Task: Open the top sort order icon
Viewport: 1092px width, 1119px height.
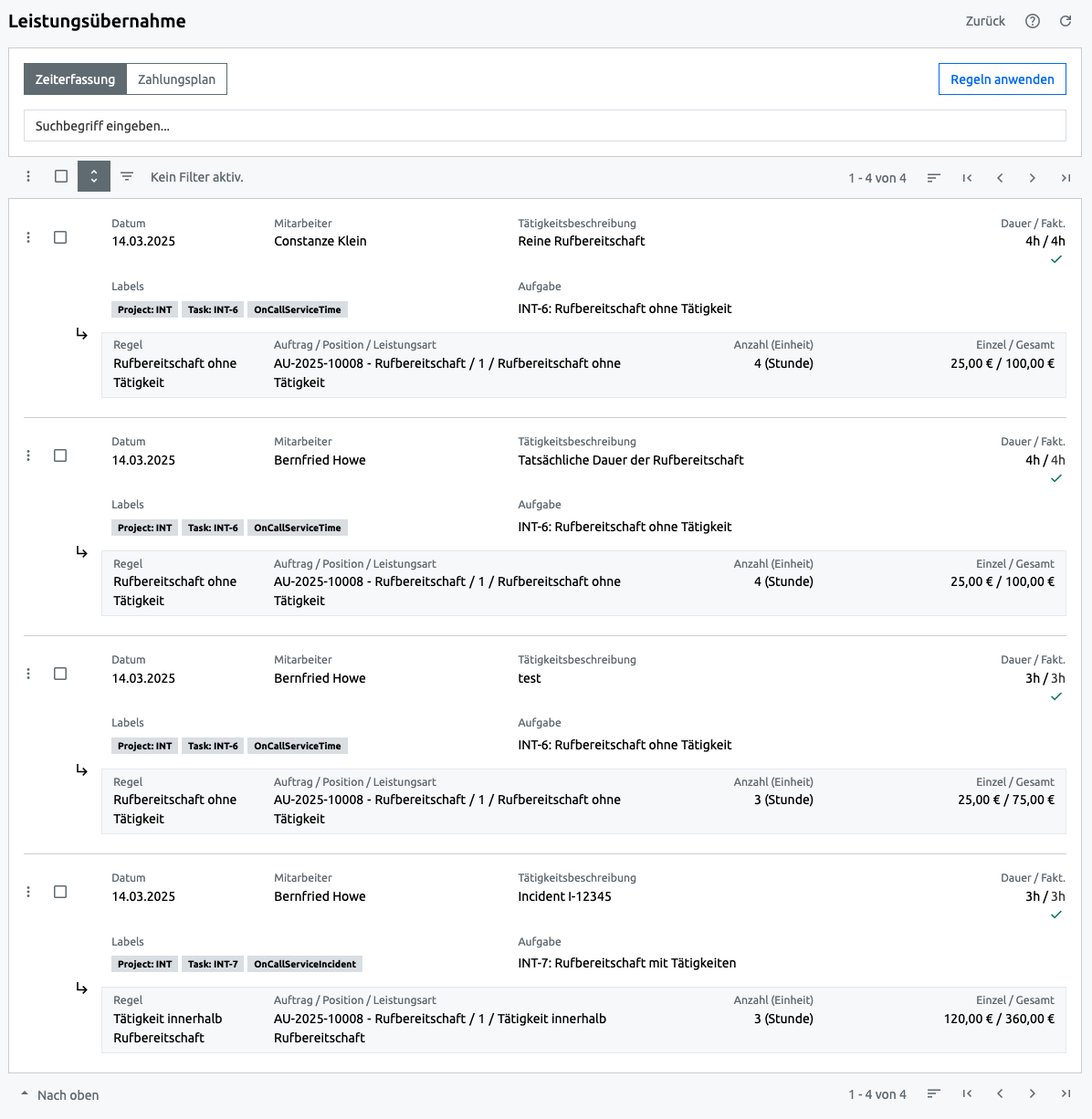Action: [933, 178]
